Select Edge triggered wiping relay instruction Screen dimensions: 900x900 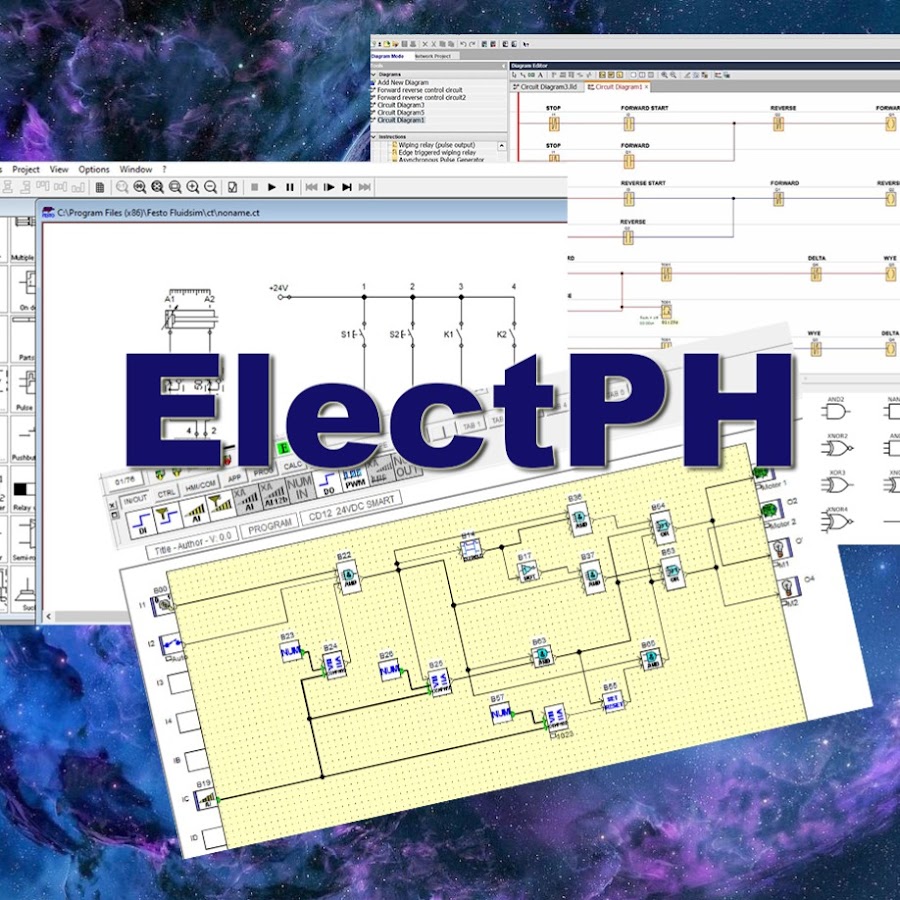point(437,153)
